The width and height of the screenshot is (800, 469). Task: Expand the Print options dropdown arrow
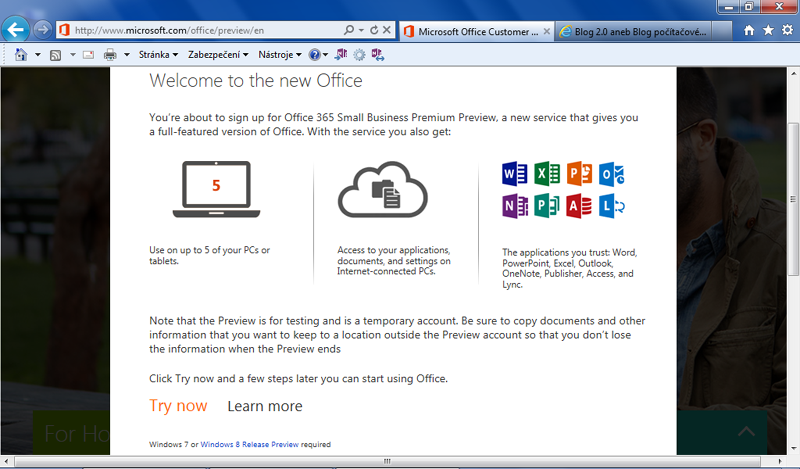(x=127, y=55)
